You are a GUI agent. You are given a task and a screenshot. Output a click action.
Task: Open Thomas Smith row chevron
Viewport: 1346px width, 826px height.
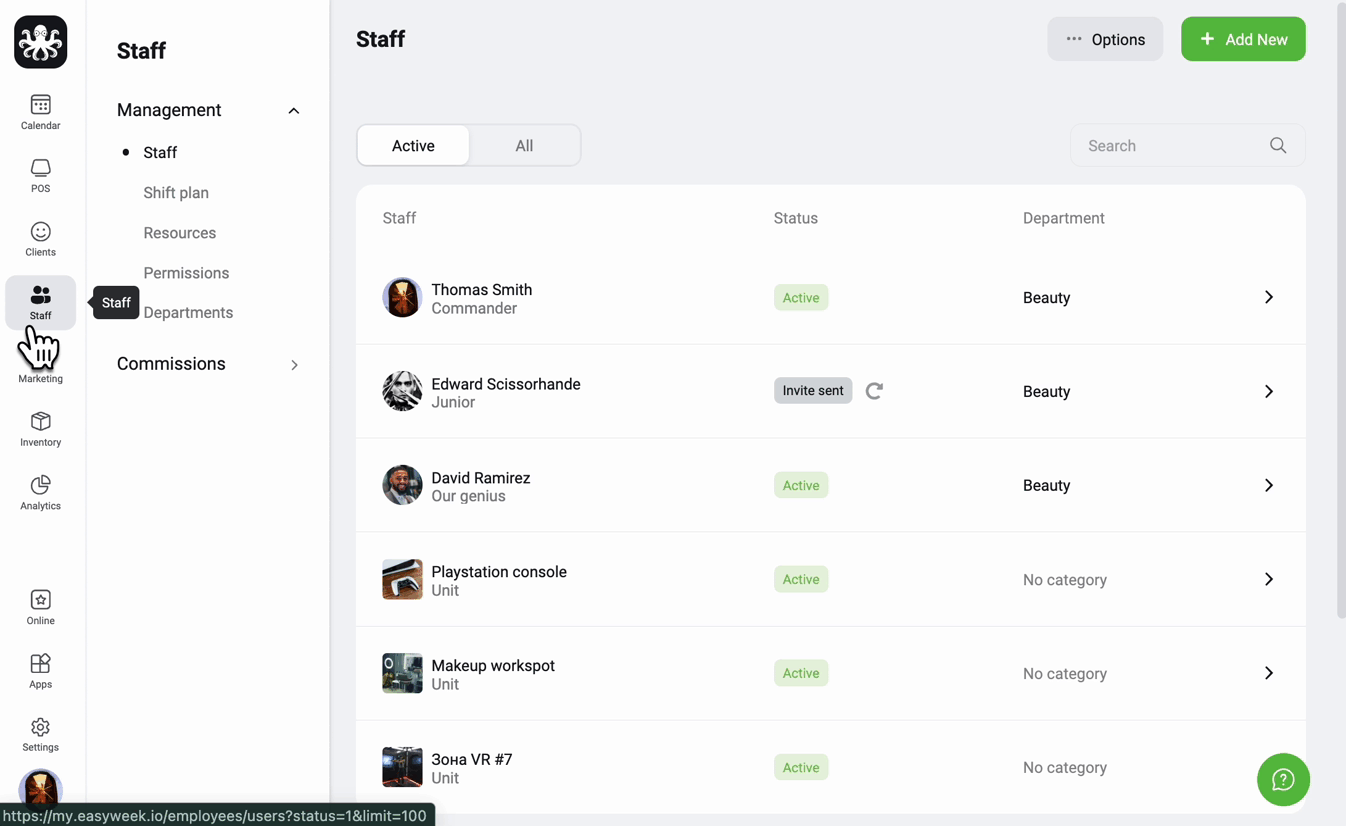click(x=1269, y=297)
